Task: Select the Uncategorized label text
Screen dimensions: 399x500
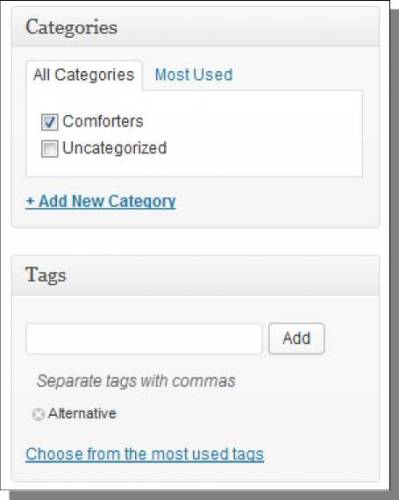Action: [115, 148]
